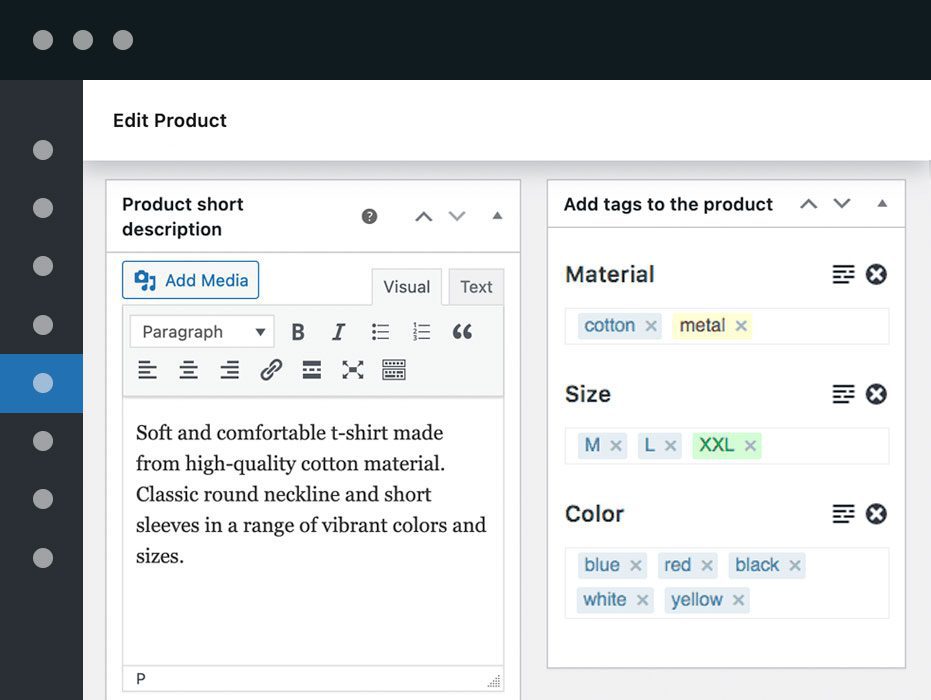The height and width of the screenshot is (700, 931).
Task: Open the last sidebar menu item
Action: [43, 558]
